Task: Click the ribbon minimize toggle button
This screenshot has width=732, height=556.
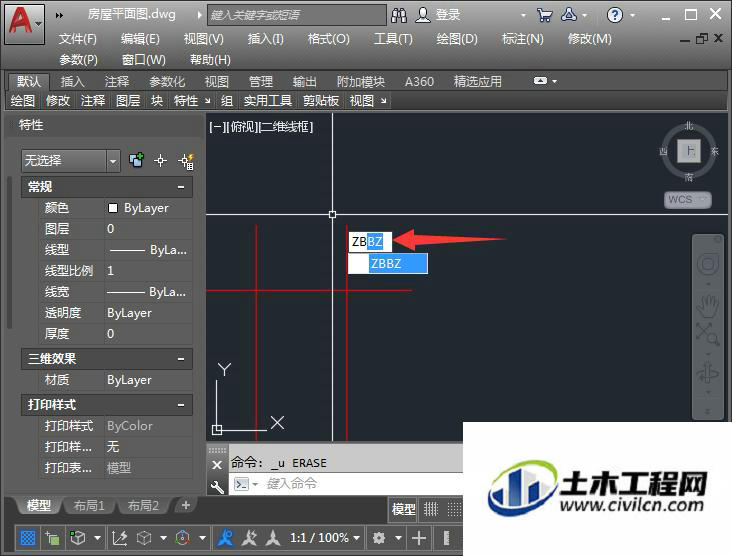Action: (540, 81)
